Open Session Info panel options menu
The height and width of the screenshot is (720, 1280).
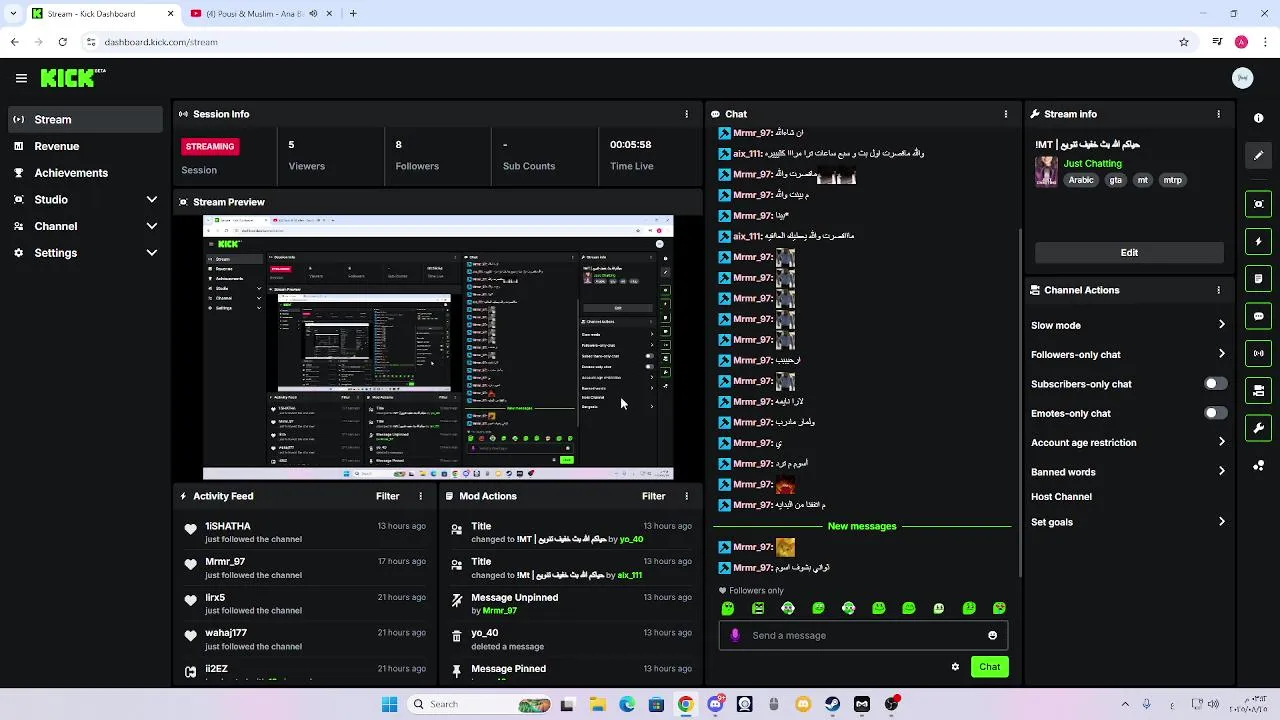coord(686,114)
